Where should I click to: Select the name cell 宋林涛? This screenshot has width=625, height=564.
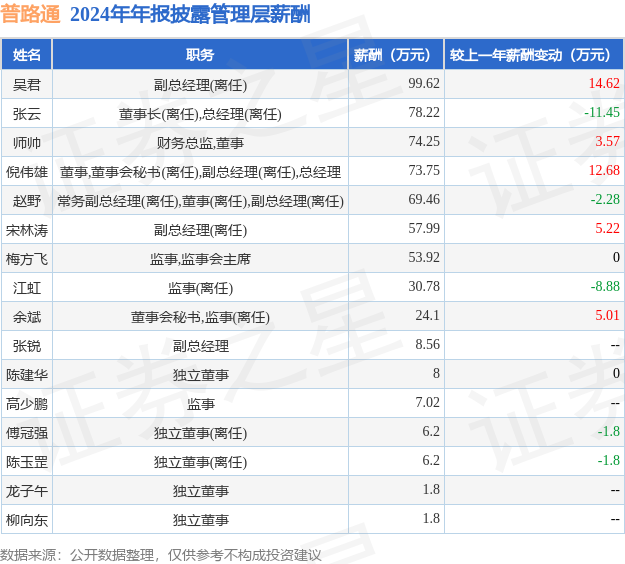[x=27, y=230]
